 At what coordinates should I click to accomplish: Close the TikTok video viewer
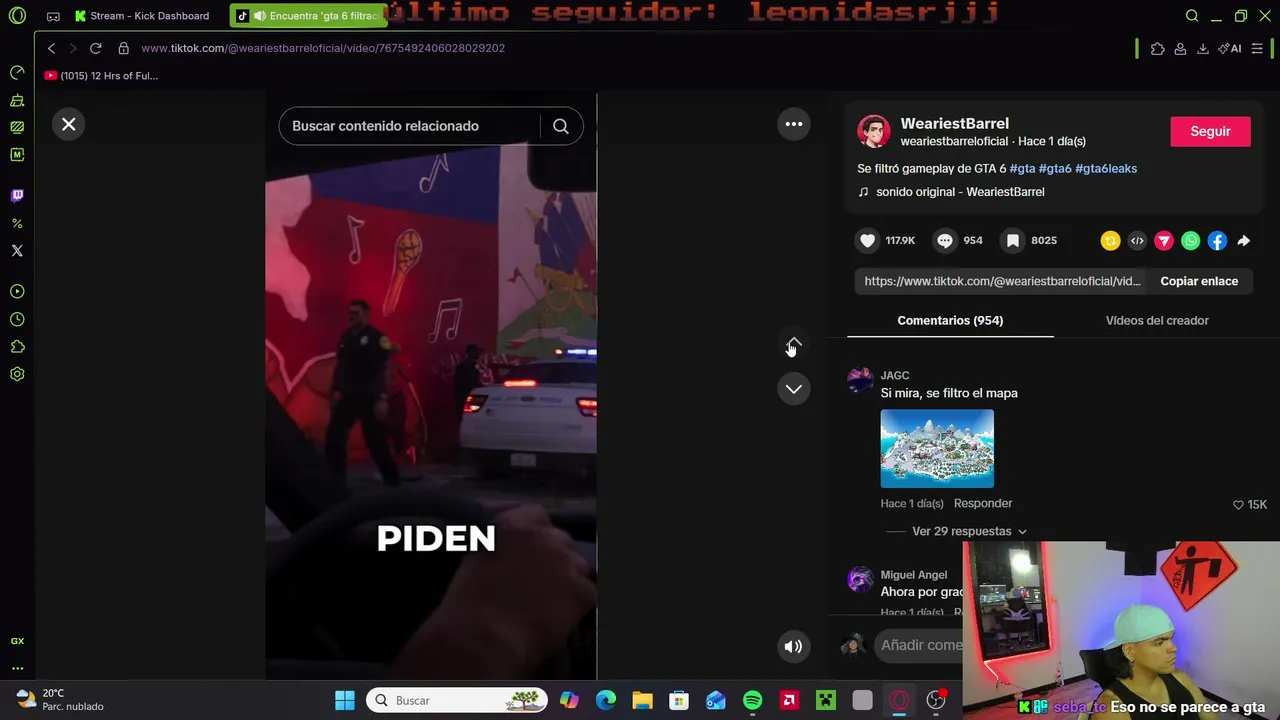[x=69, y=124]
